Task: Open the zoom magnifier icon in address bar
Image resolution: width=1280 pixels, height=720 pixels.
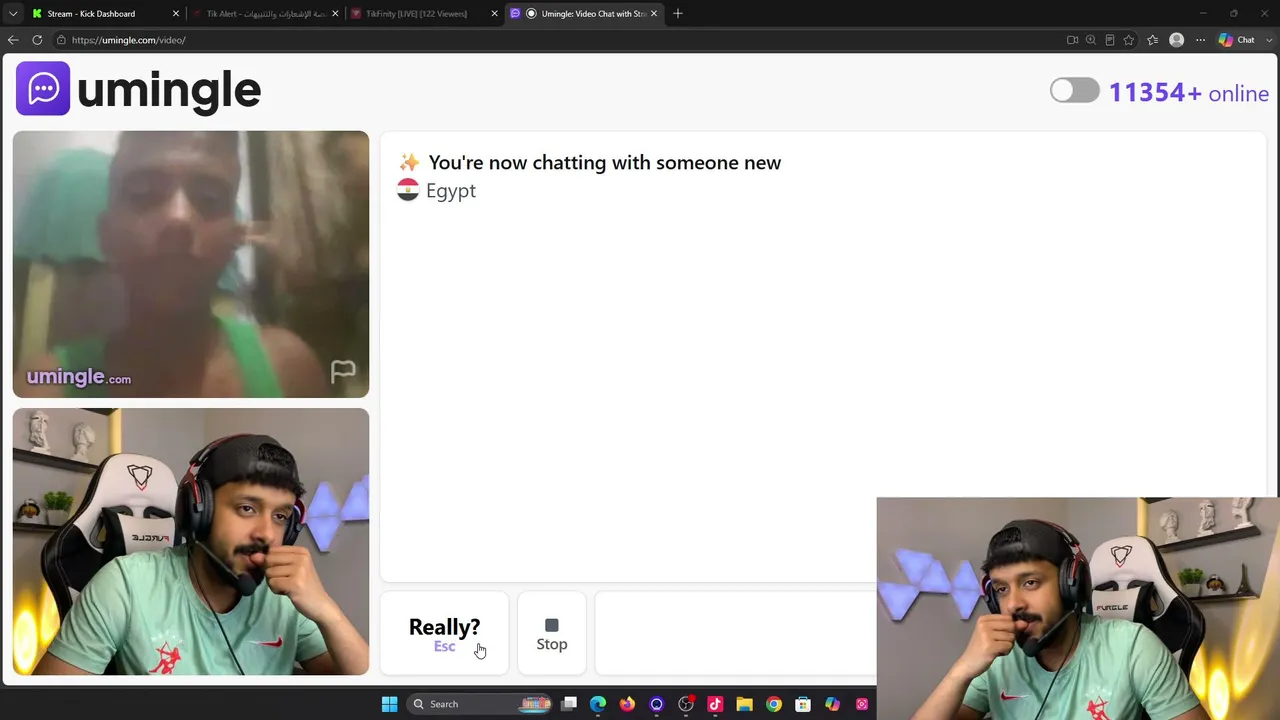Action: coord(1091,40)
